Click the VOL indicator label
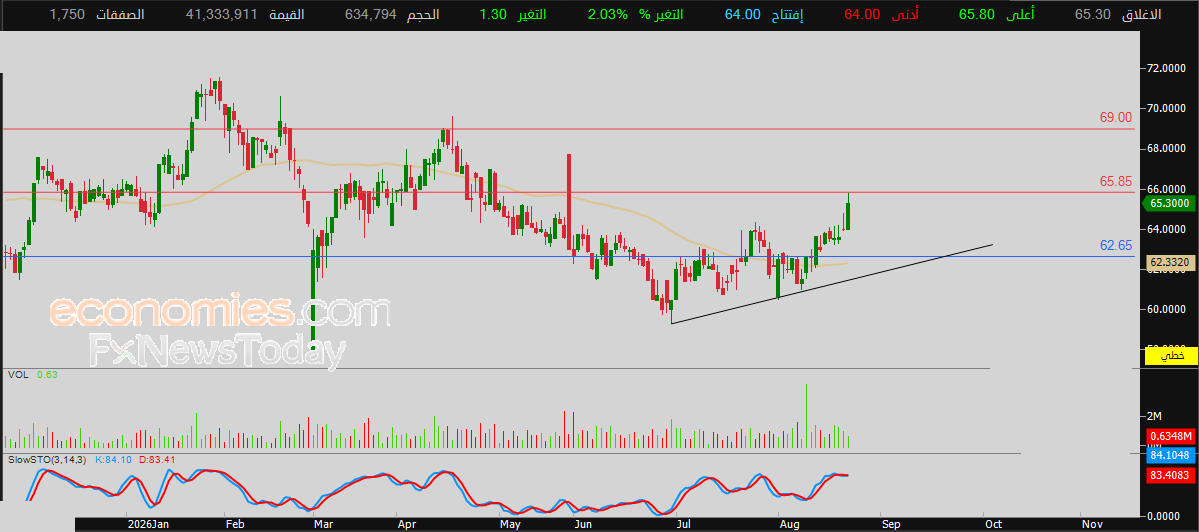Viewport: 1199px width, 532px height. [x=18, y=375]
